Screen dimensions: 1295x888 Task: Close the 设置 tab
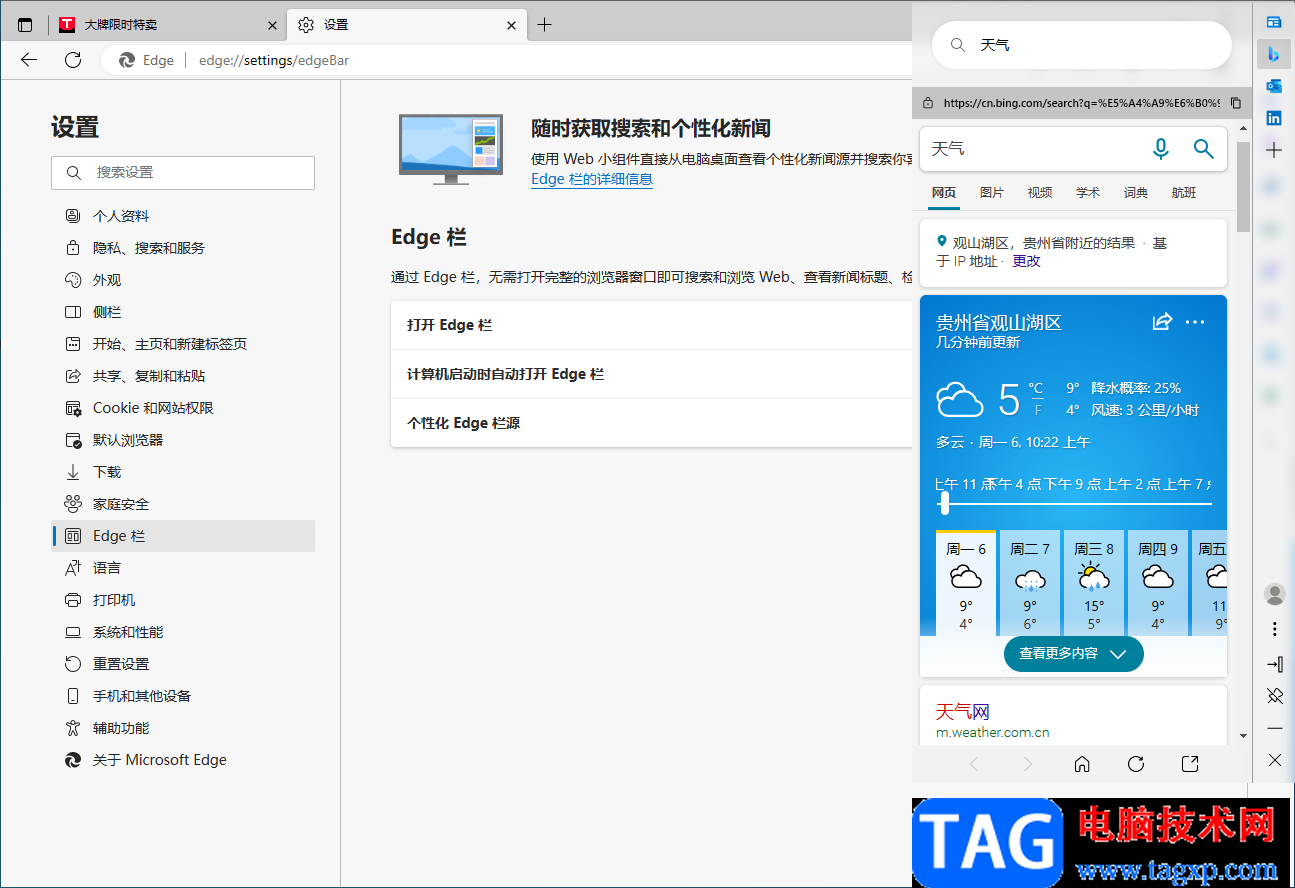pyautogui.click(x=511, y=25)
